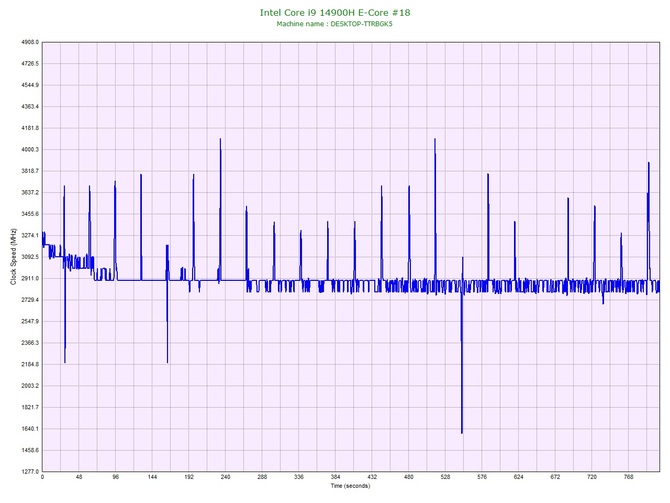Select the 1277.0 y-axis value
This screenshot has height=503, width=670.
pyautogui.click(x=30, y=472)
